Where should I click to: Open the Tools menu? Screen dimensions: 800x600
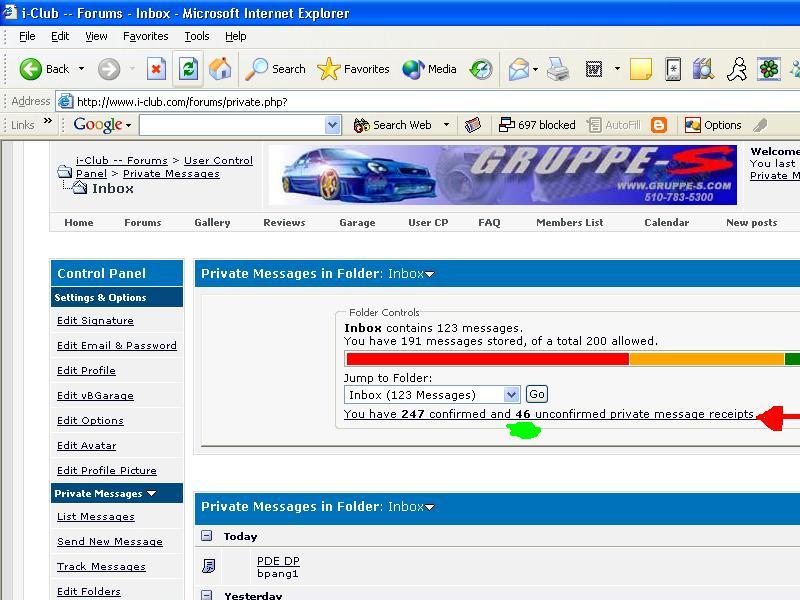click(196, 36)
